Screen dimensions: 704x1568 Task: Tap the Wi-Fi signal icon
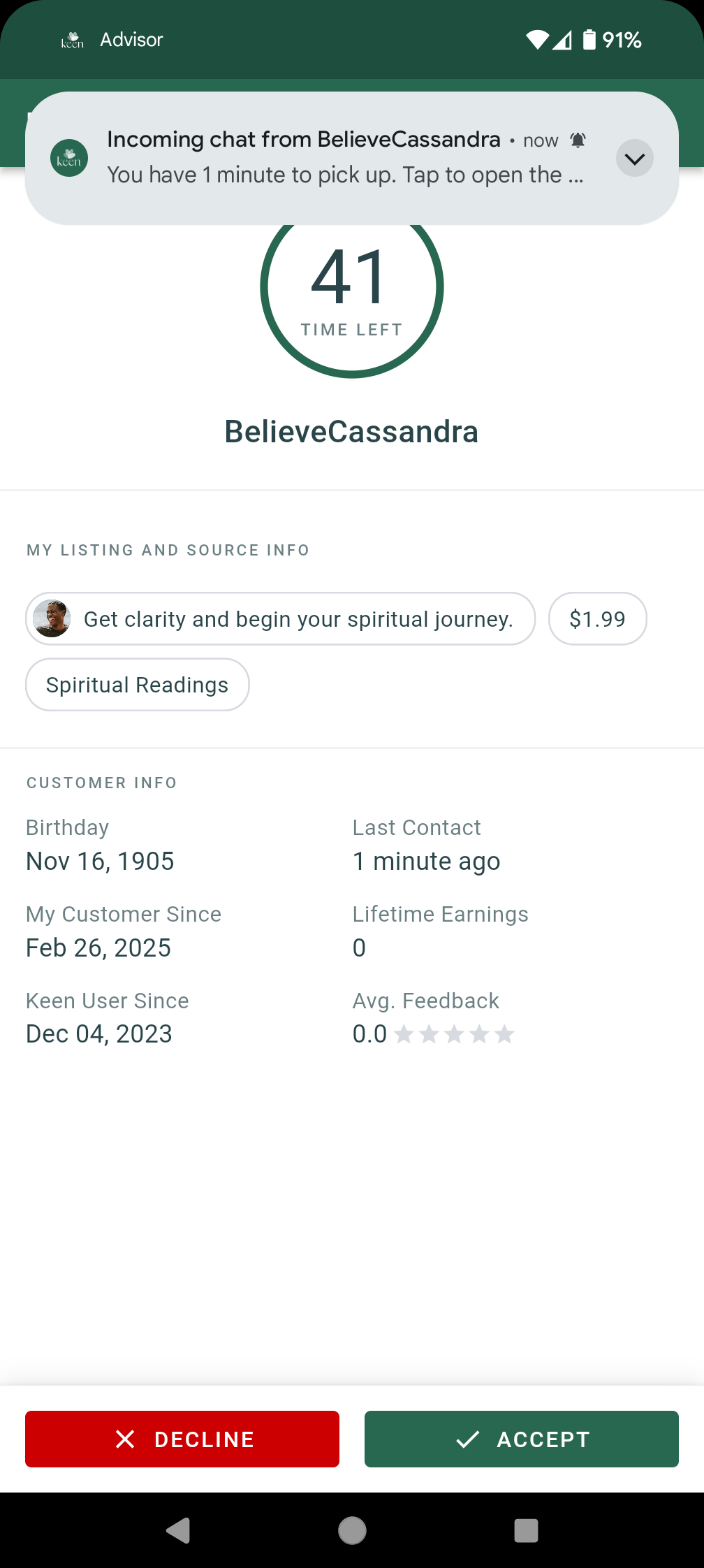(538, 40)
